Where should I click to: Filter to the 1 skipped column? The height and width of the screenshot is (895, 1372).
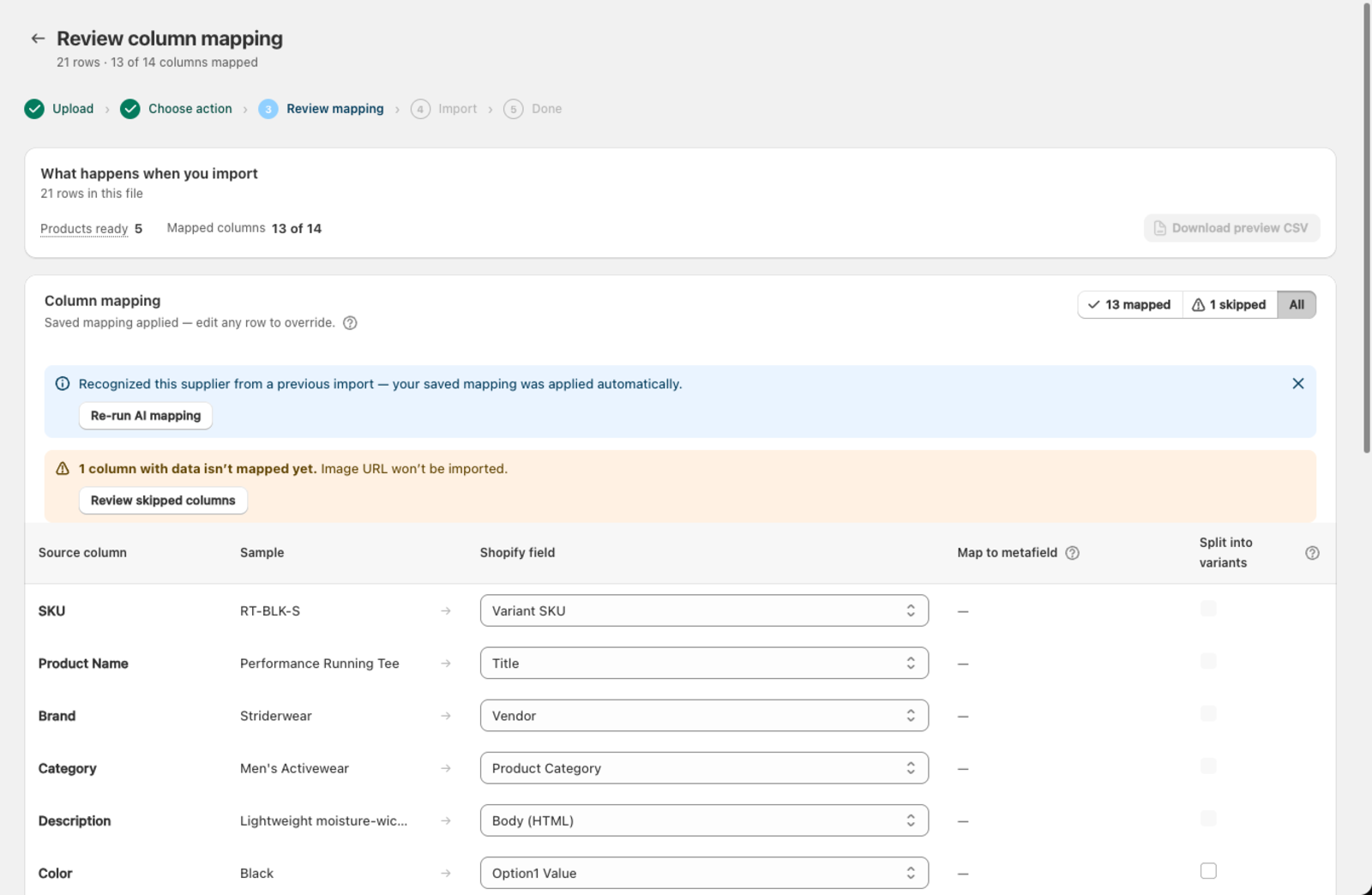point(1230,305)
